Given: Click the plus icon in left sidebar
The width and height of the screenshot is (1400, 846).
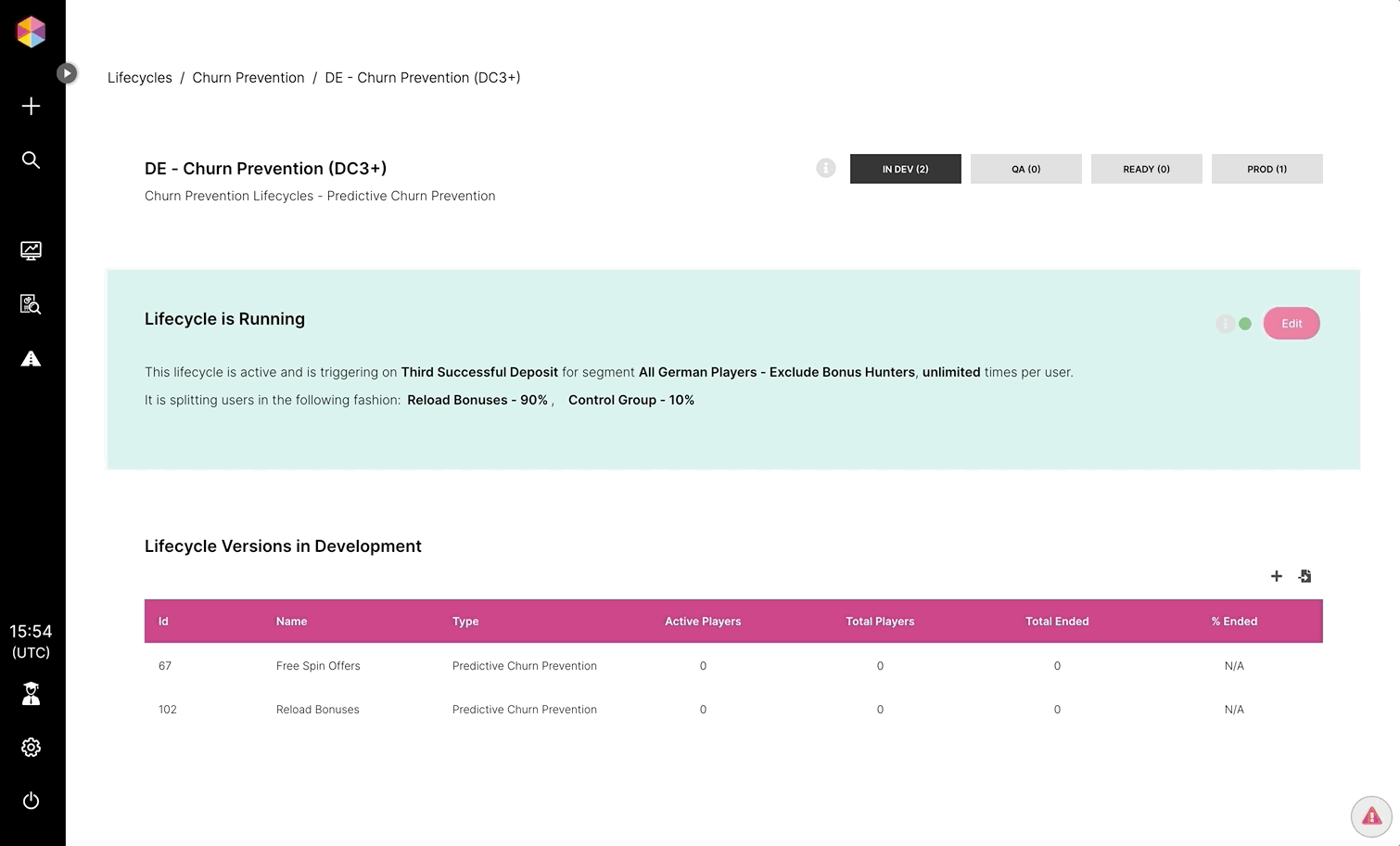Looking at the screenshot, I should pos(31,106).
